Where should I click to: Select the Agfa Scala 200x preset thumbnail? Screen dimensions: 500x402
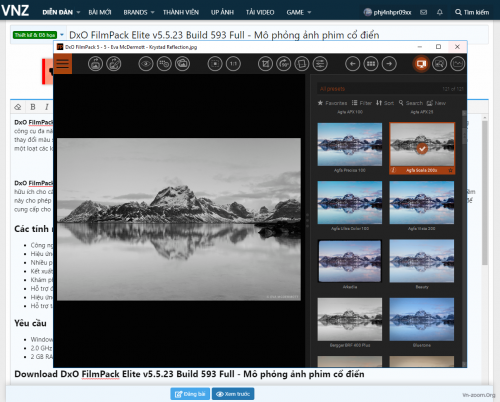click(x=422, y=144)
